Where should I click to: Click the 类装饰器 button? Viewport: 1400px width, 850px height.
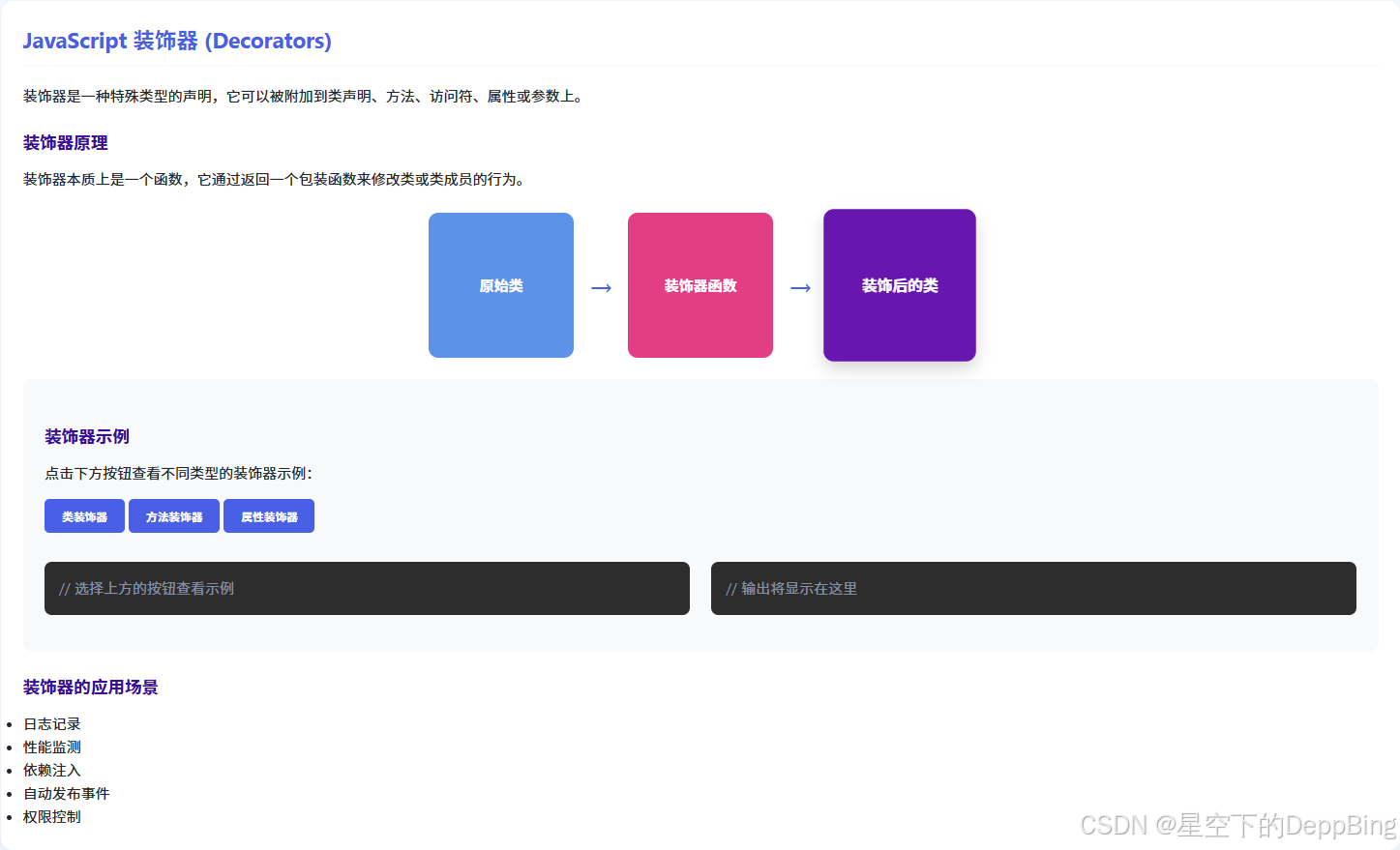tap(84, 515)
